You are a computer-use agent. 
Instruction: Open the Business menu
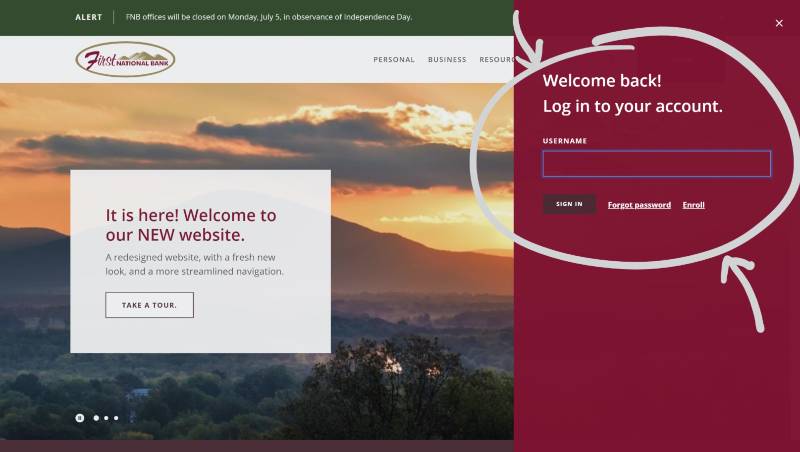coord(447,60)
